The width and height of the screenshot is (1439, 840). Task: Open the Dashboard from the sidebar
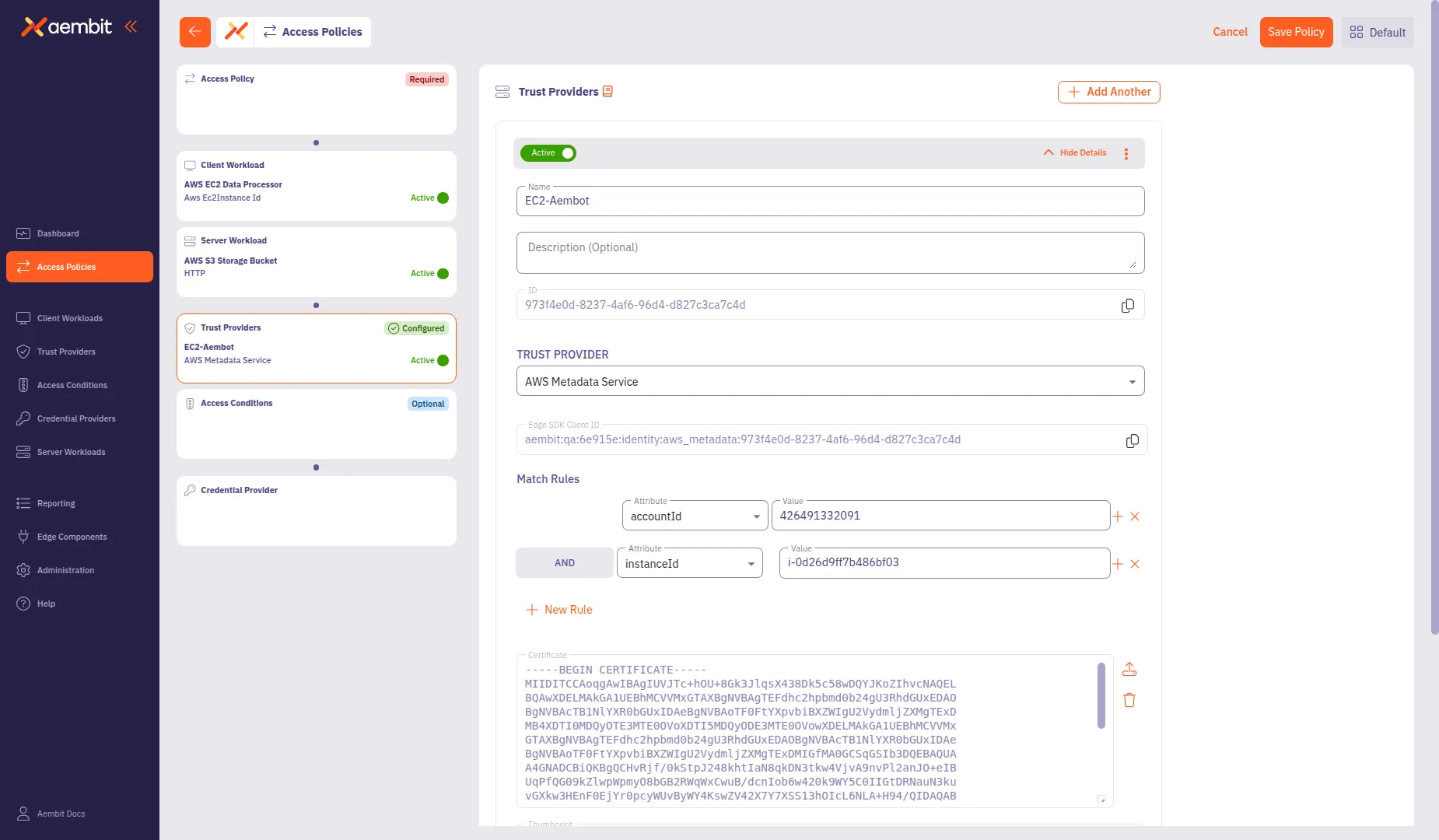click(58, 233)
